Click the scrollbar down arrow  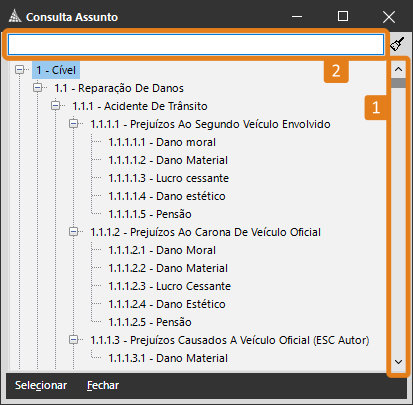point(398,362)
